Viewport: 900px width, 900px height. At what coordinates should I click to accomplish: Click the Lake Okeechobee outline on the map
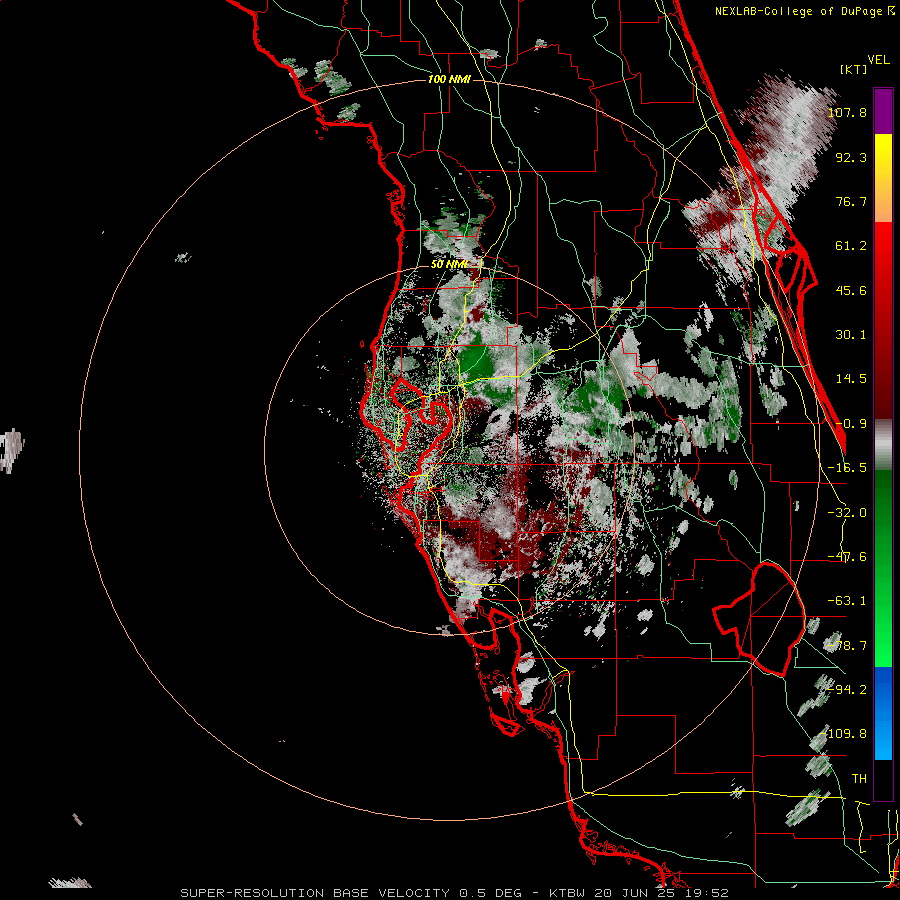click(759, 620)
